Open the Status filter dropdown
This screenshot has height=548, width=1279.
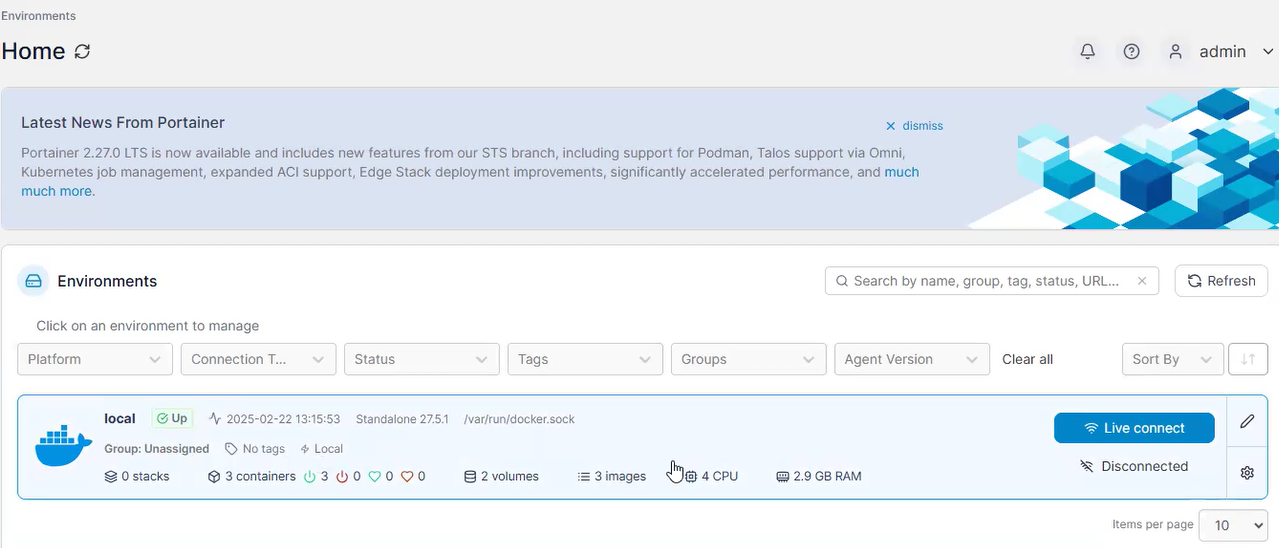coord(421,359)
